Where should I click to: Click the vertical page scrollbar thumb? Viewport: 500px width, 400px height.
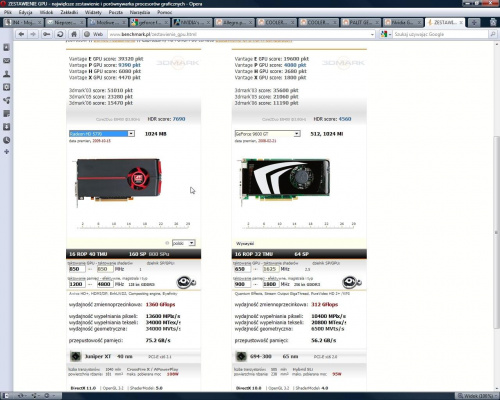[496, 232]
